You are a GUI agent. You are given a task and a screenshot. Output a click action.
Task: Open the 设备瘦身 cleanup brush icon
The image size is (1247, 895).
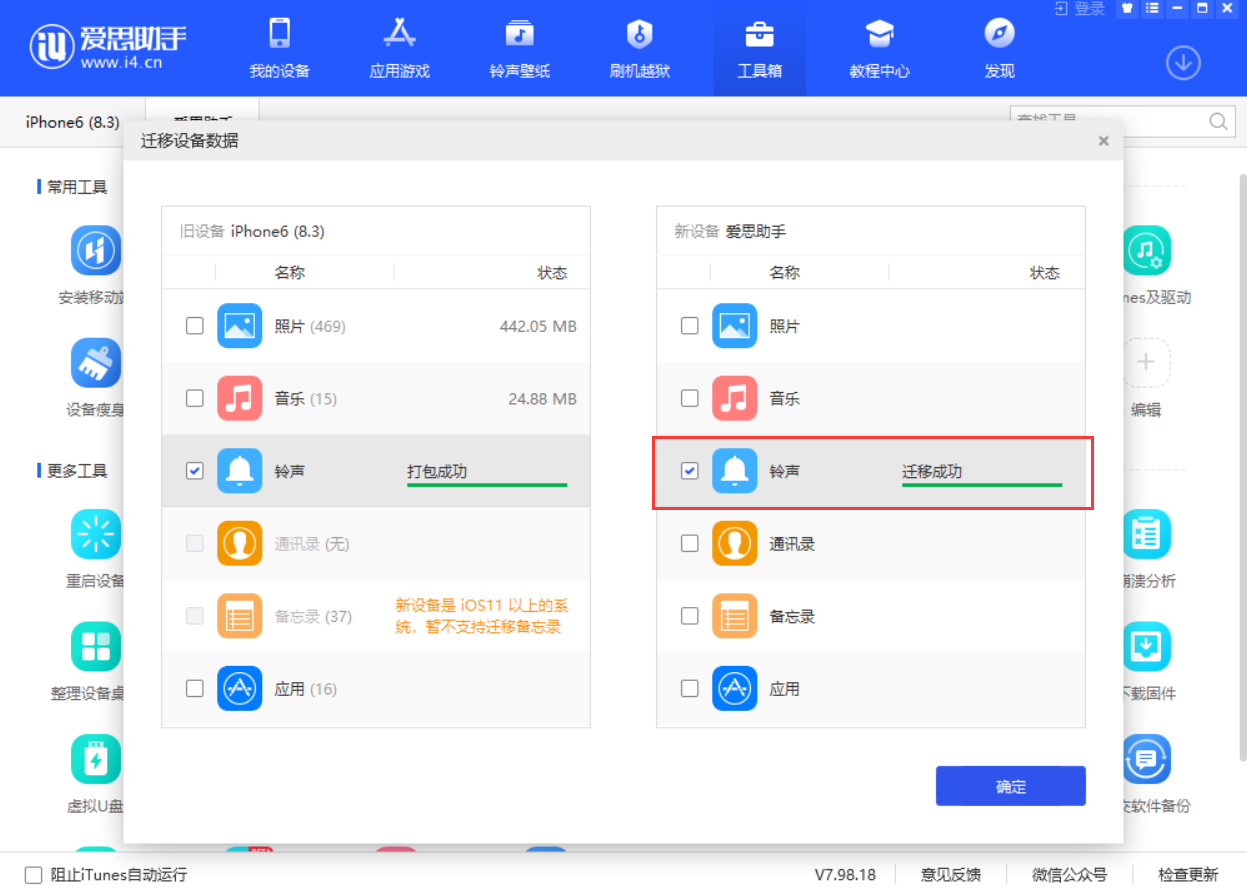[x=96, y=363]
